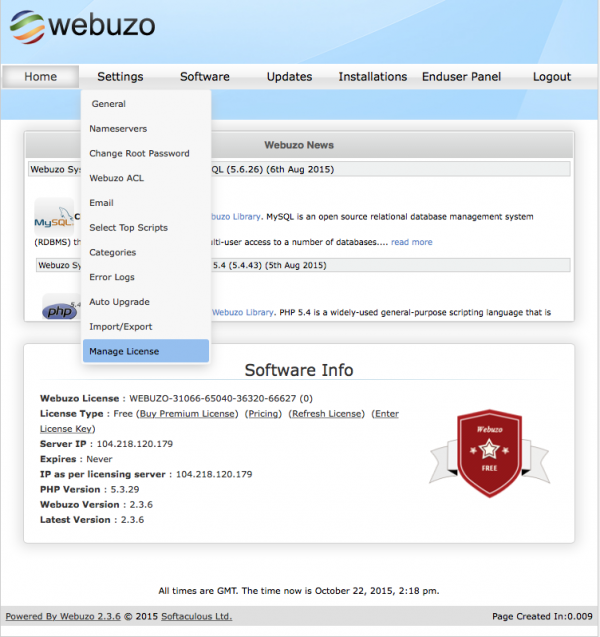This screenshot has width=600, height=637.
Task: Open Softaculous Ltd. footer link
Action: coord(197,617)
